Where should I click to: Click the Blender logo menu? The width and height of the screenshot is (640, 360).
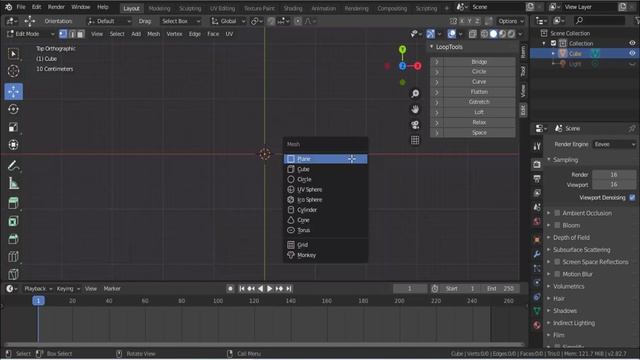point(9,7)
